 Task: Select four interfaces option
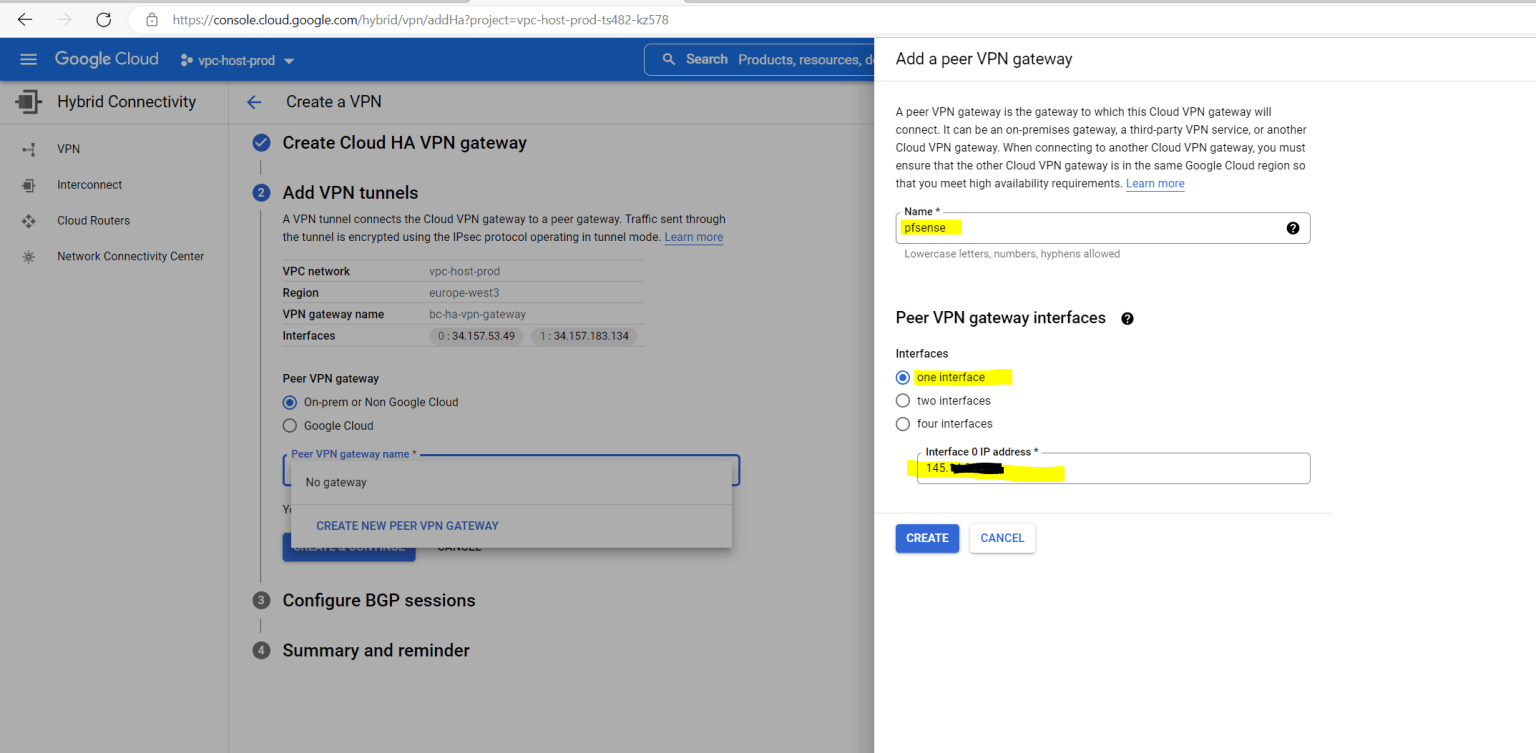(903, 423)
